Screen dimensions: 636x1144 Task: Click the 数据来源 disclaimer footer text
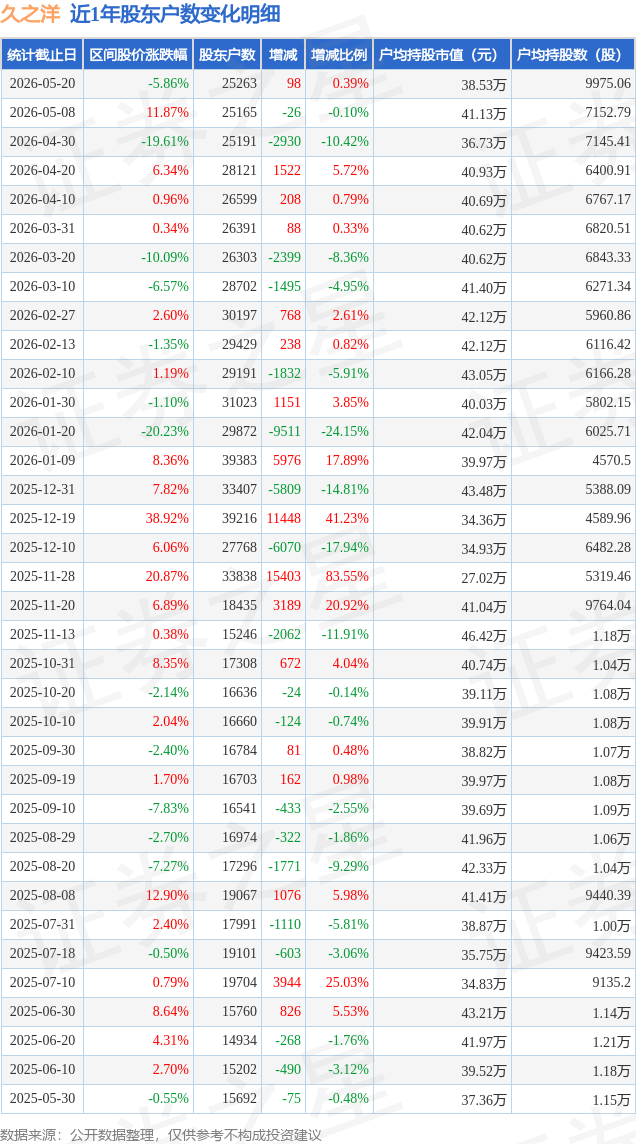pos(160,1135)
